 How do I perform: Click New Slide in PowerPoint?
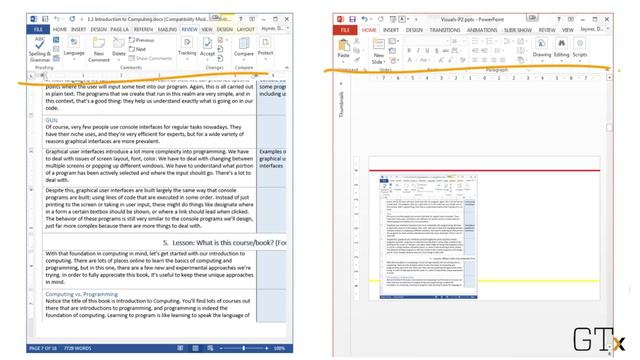click(378, 51)
